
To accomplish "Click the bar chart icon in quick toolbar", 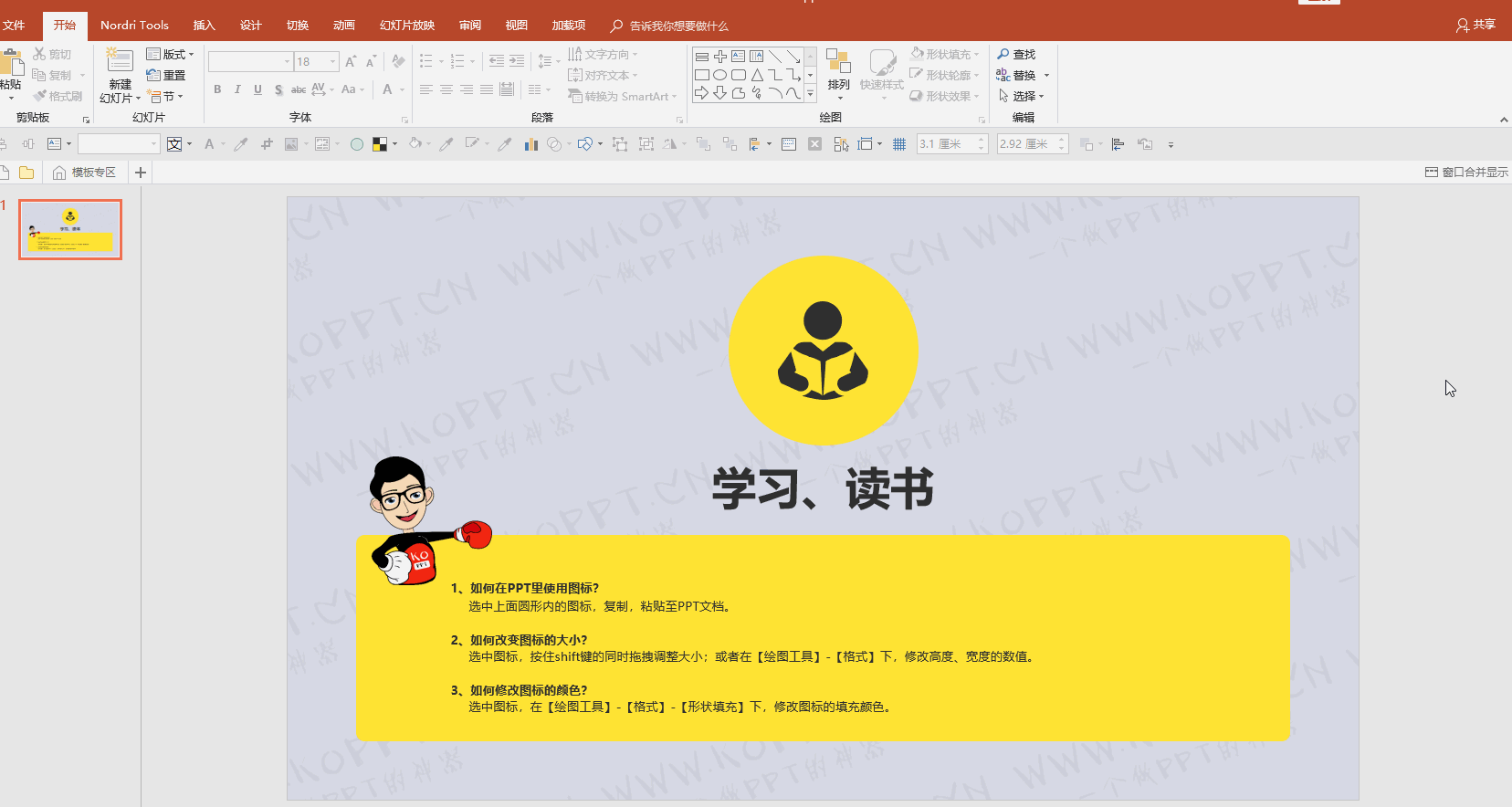I will 530,144.
